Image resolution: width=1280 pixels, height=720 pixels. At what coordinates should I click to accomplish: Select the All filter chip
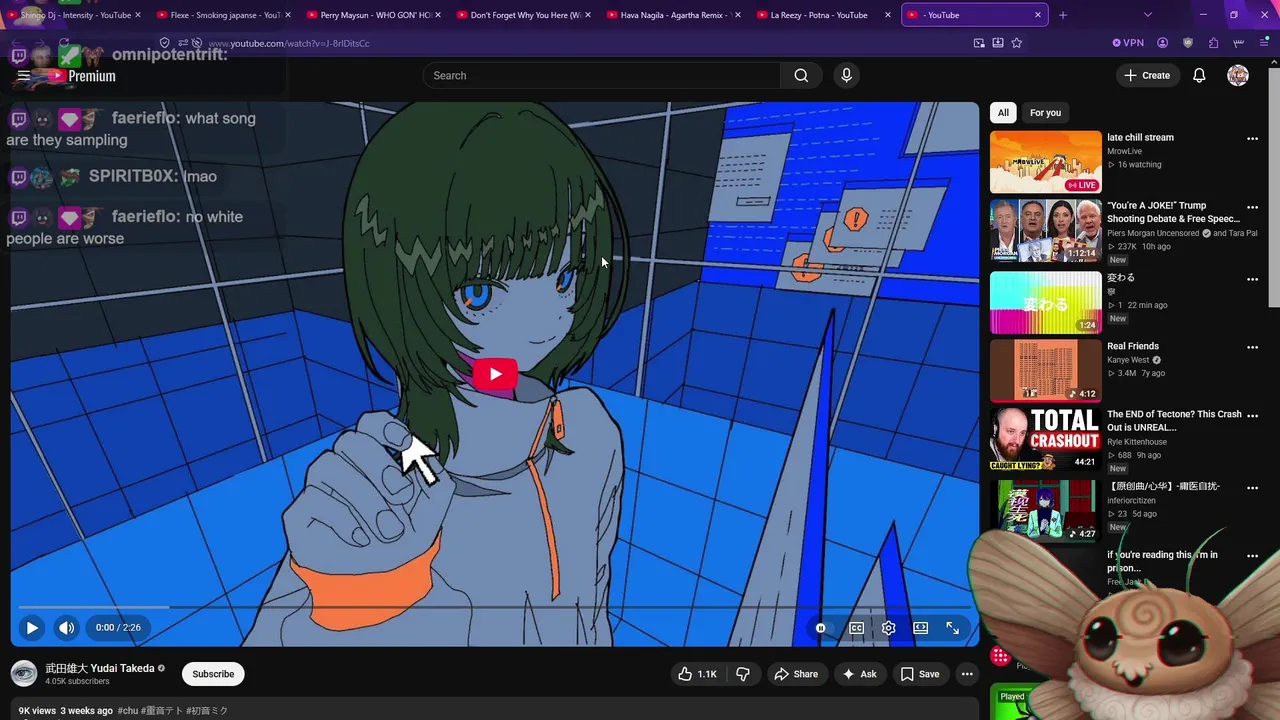coord(1003,113)
